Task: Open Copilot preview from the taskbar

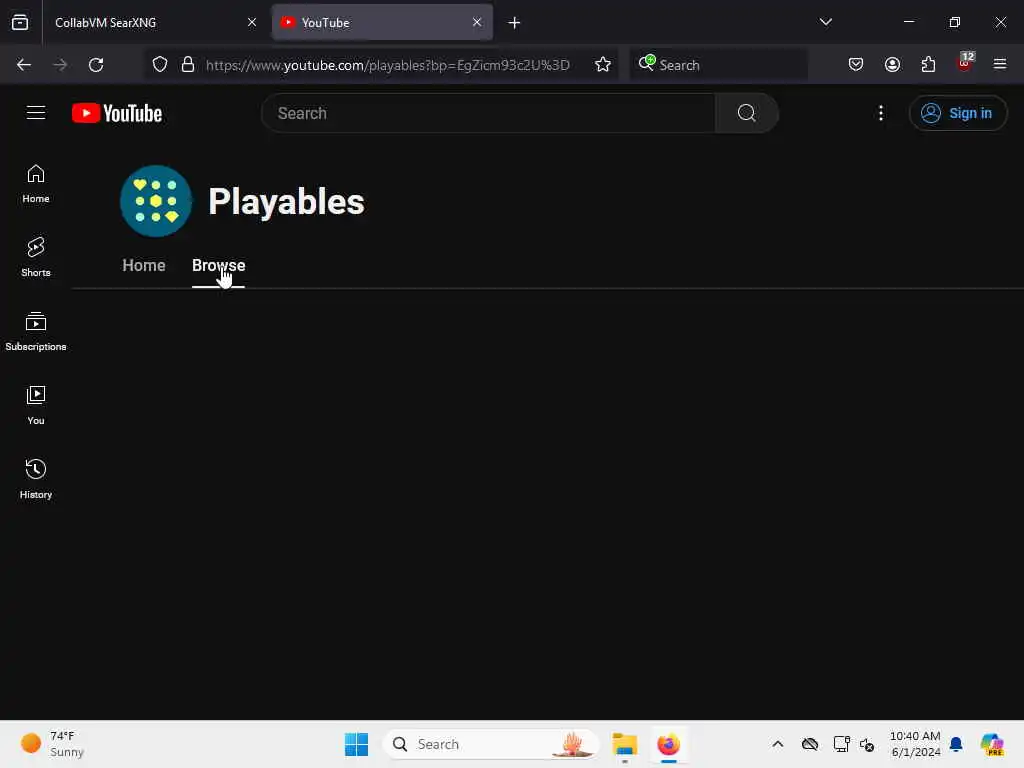Action: point(992,744)
